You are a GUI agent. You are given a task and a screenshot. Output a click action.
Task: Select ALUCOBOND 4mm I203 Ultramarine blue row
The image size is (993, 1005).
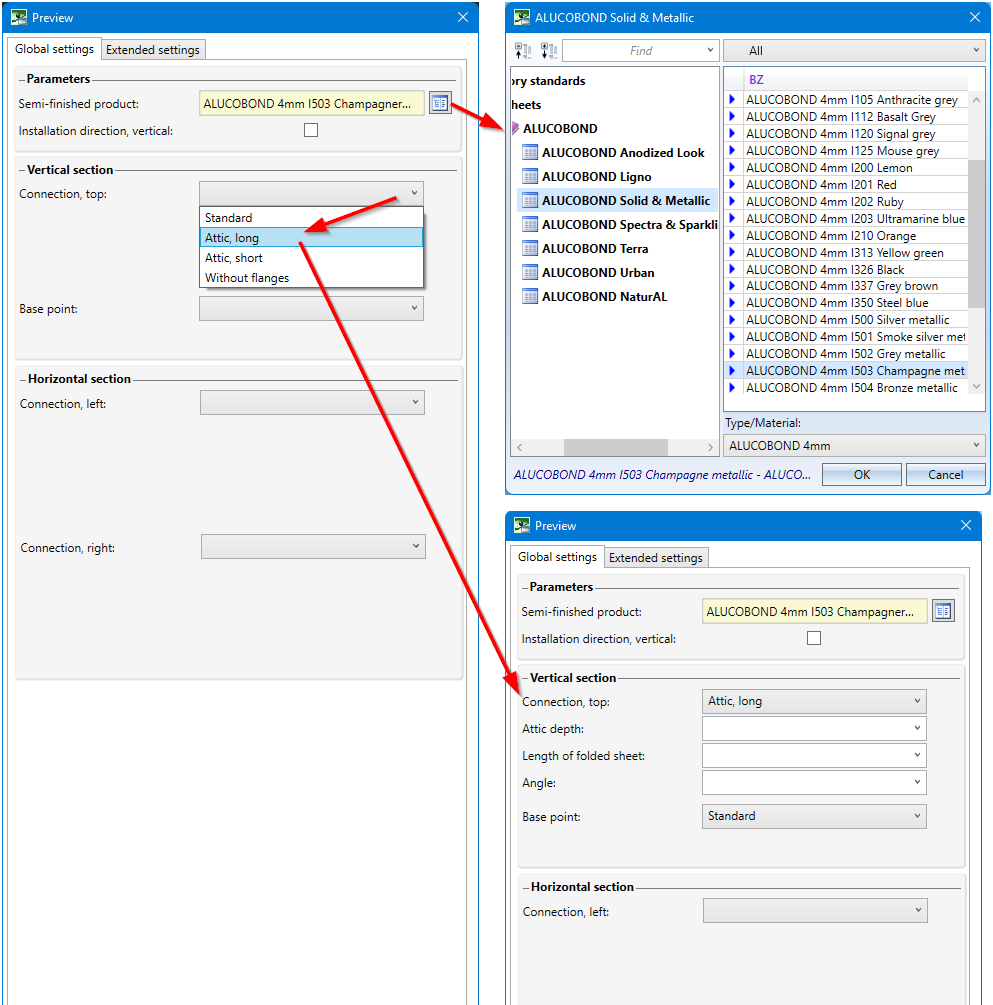pos(855,219)
